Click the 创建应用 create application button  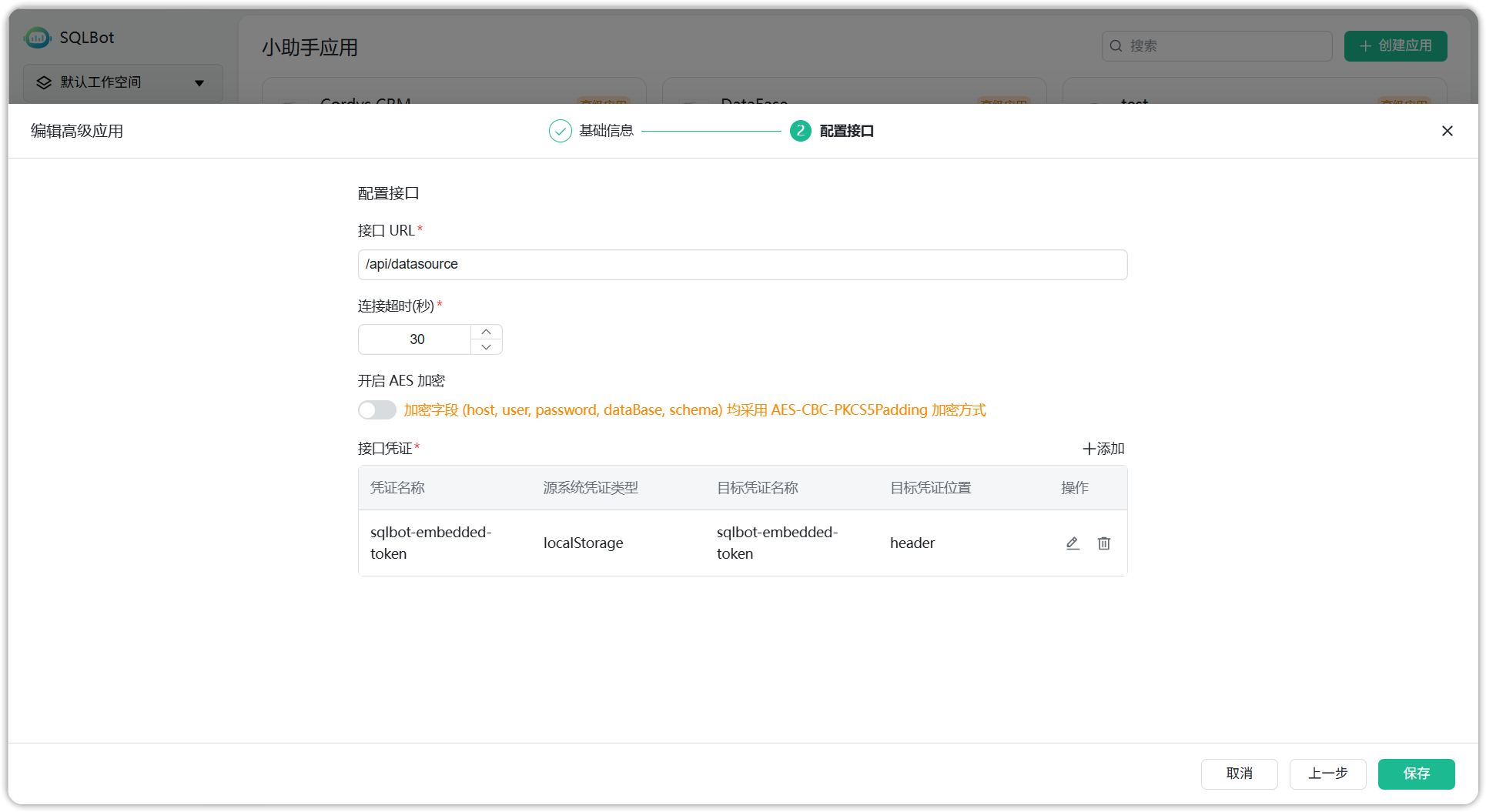click(x=1396, y=46)
